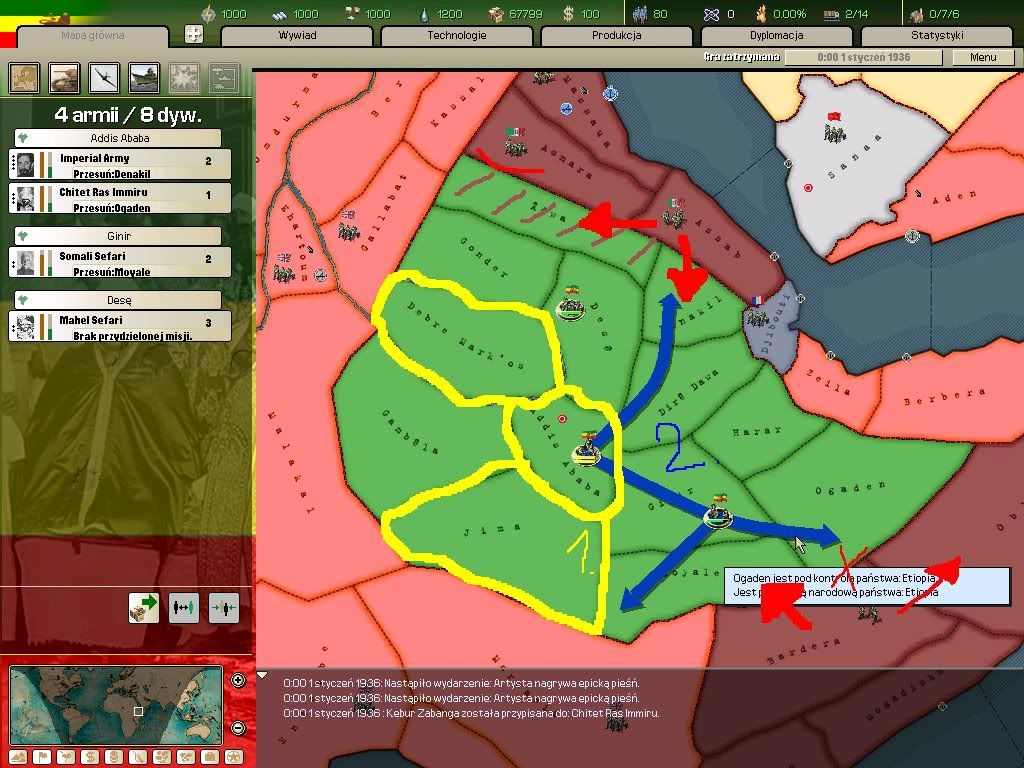This screenshot has width=1024, height=768.
Task: Open the Technologie tab
Action: pyautogui.click(x=456, y=36)
